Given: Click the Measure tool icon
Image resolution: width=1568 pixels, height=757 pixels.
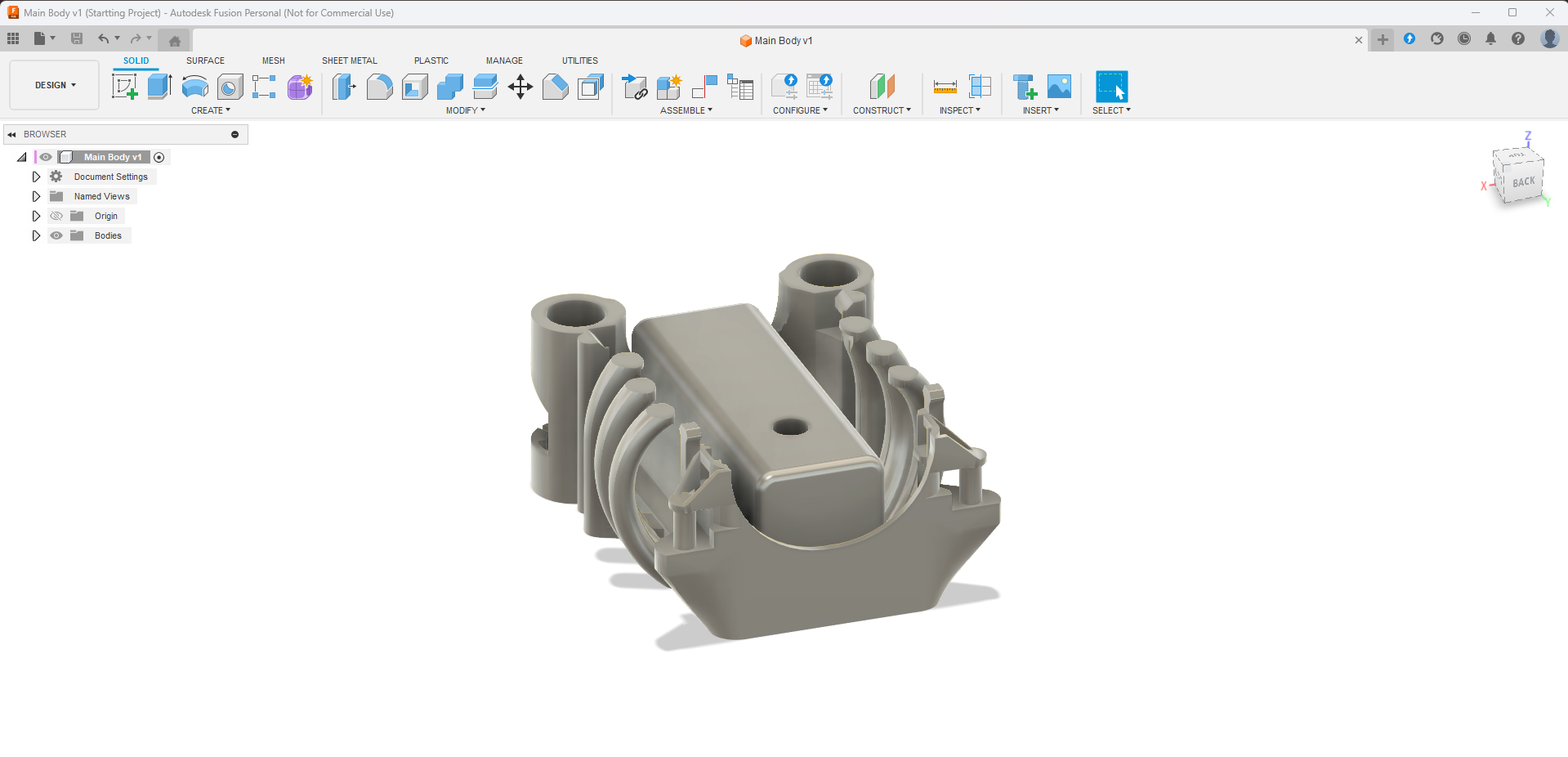Looking at the screenshot, I should (x=945, y=87).
